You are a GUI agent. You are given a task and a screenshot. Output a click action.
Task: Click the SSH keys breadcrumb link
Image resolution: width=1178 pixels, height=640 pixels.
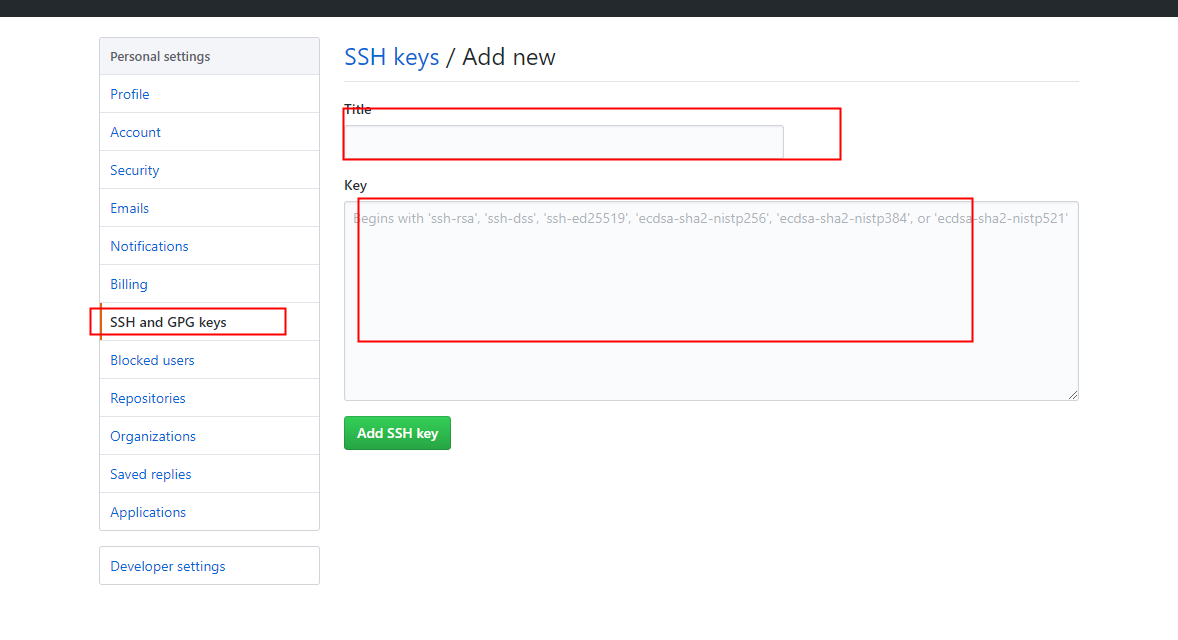point(391,57)
